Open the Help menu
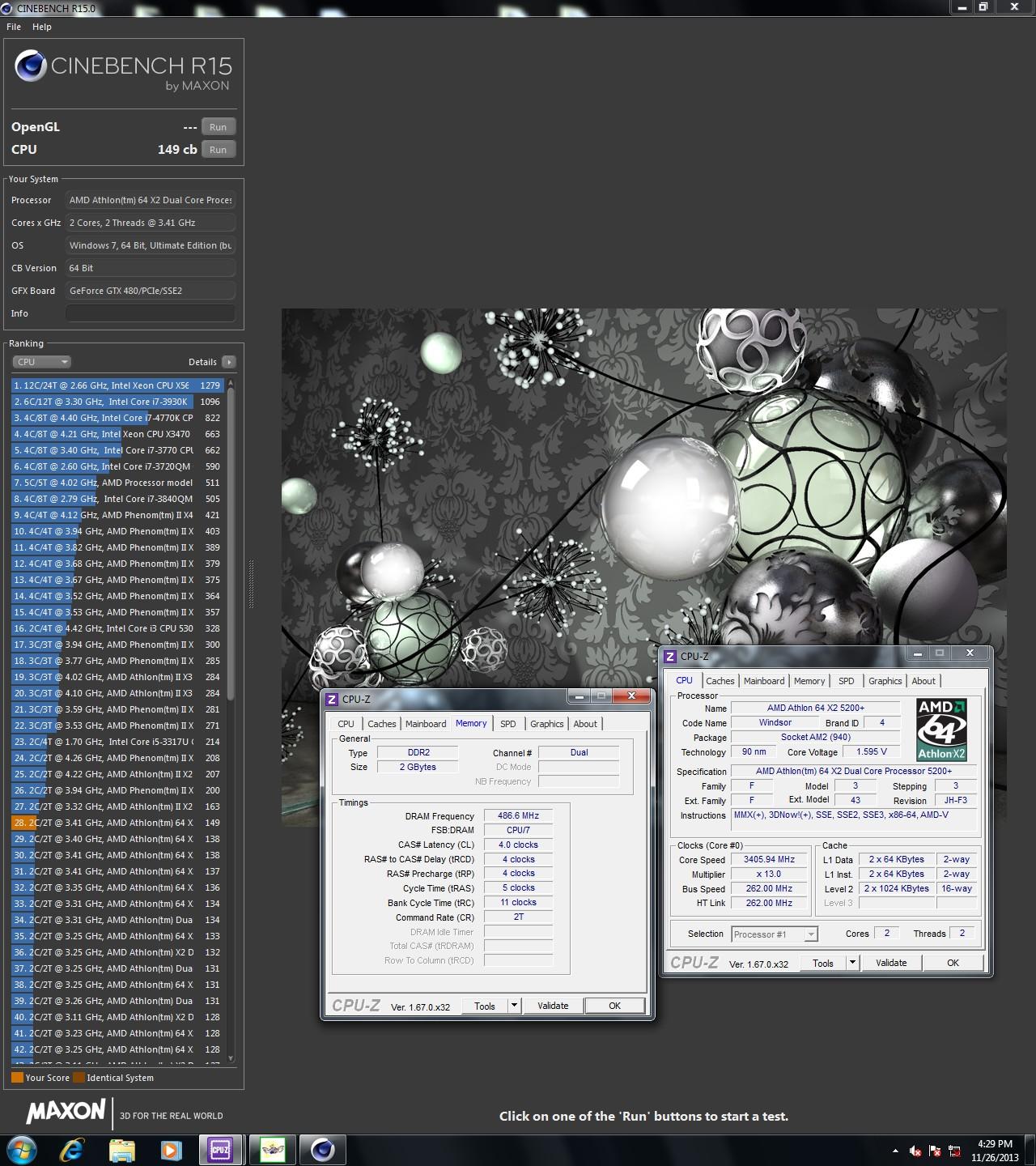 point(42,27)
